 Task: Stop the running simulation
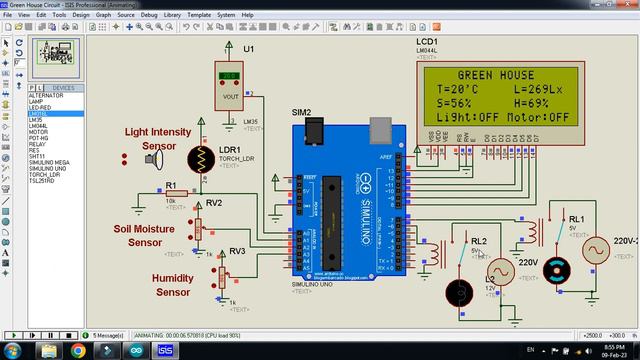click(69, 336)
